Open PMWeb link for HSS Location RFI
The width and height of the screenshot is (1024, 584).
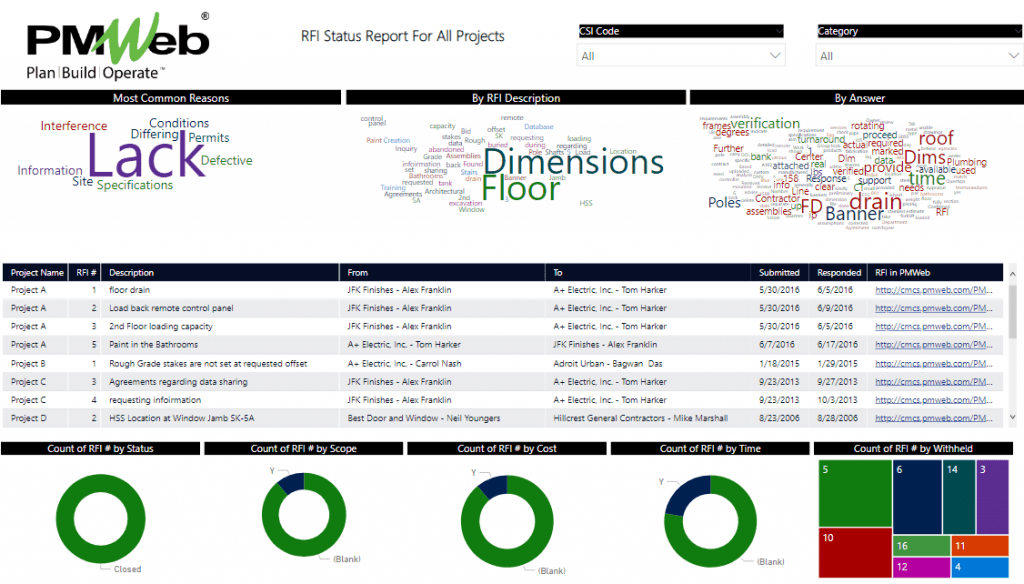pyautogui.click(x=934, y=419)
